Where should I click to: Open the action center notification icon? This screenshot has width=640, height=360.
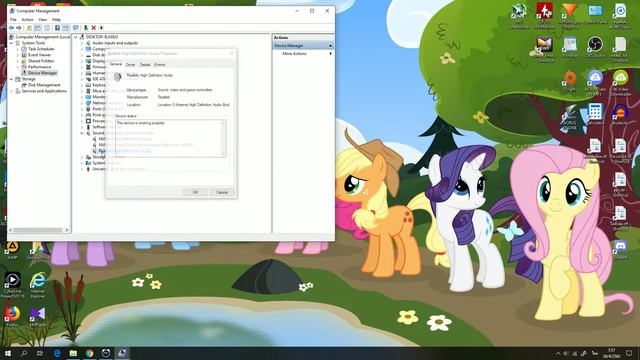(x=629, y=353)
